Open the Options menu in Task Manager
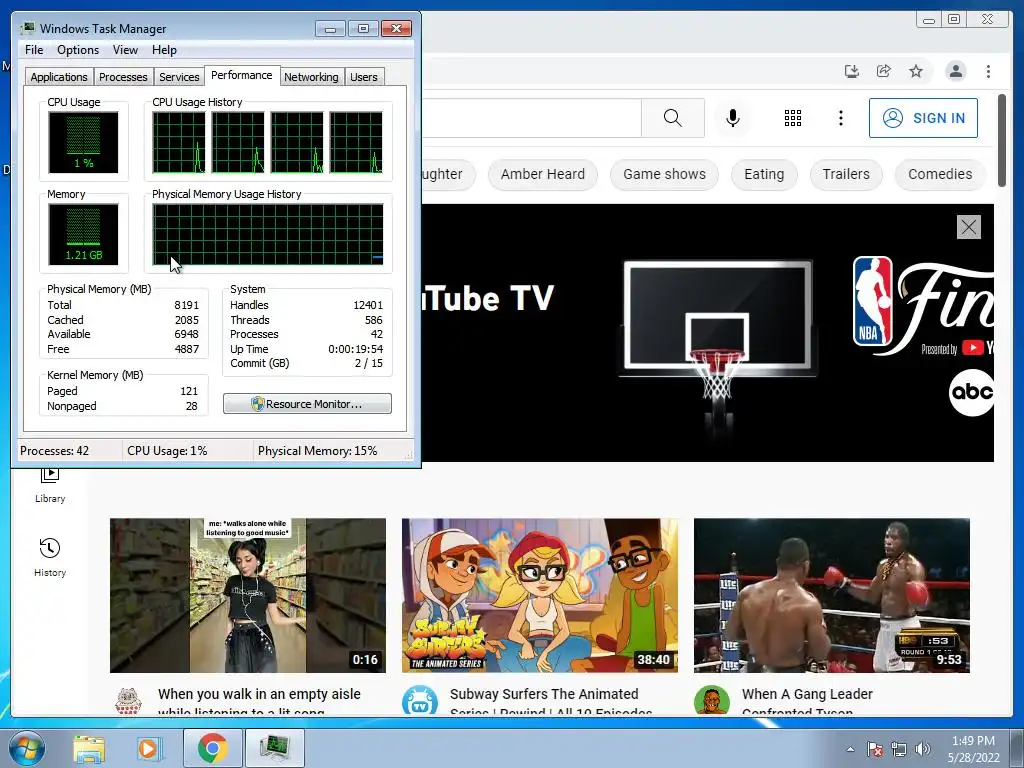 tap(78, 50)
